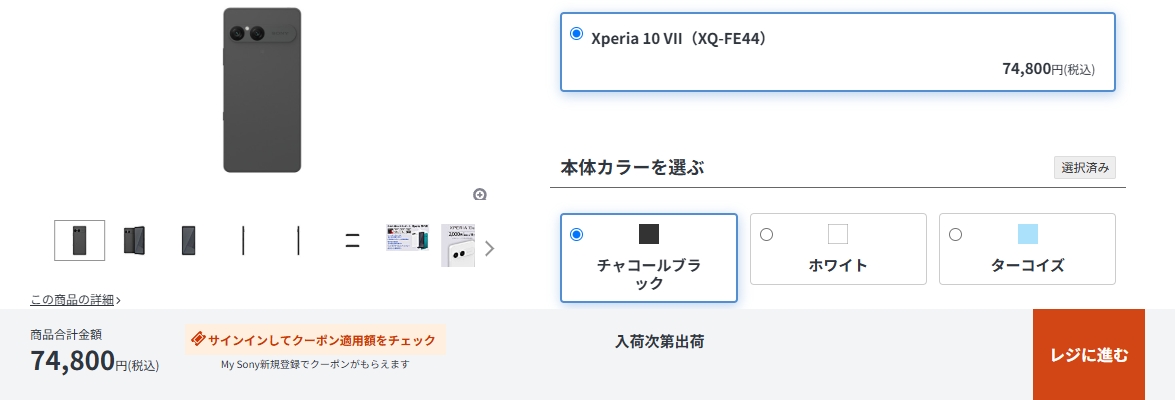
Task: Select the fourth thumbnail showing phone side view
Action: pos(244,240)
